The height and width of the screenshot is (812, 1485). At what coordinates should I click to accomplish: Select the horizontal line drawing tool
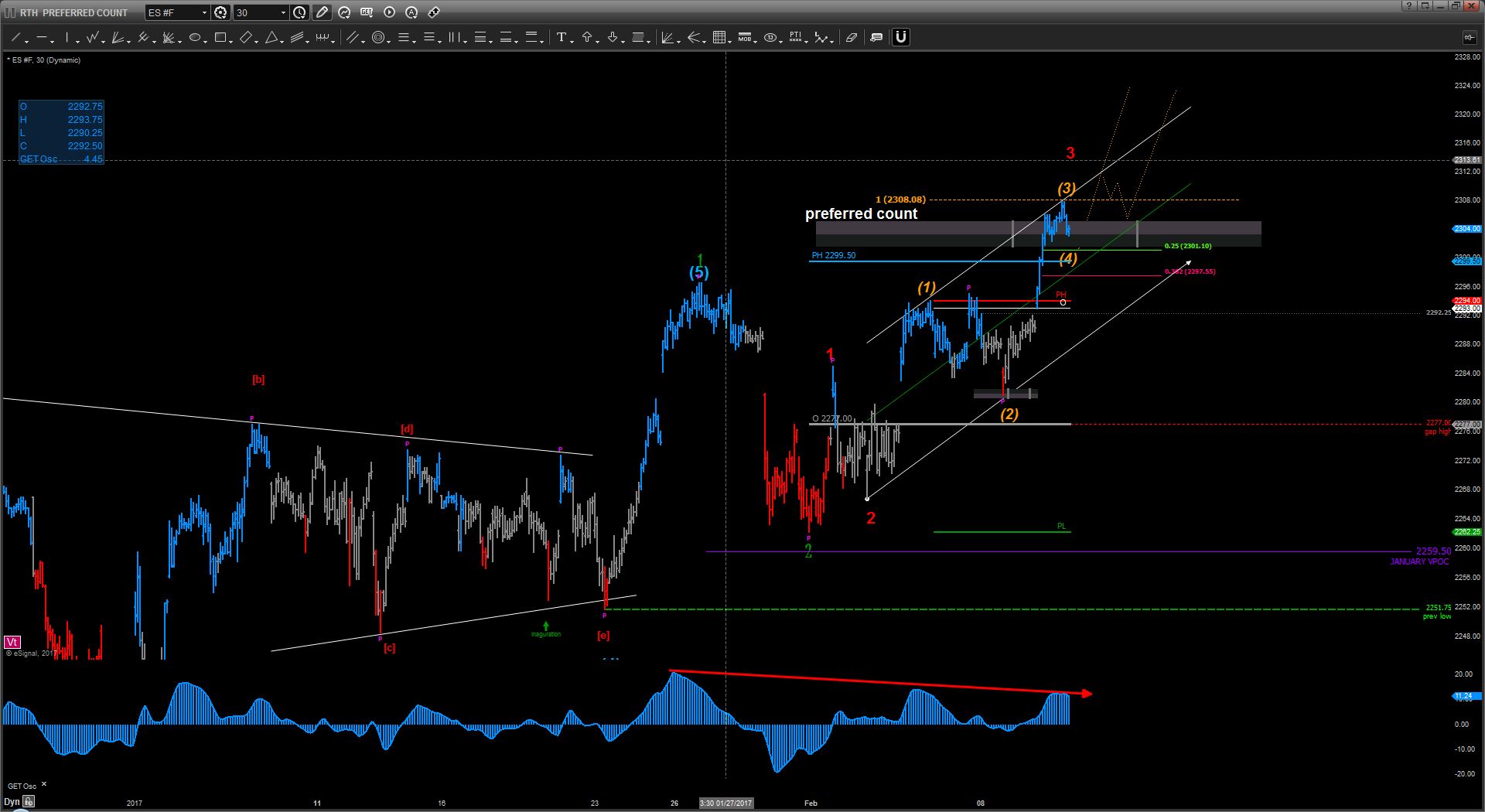41,37
